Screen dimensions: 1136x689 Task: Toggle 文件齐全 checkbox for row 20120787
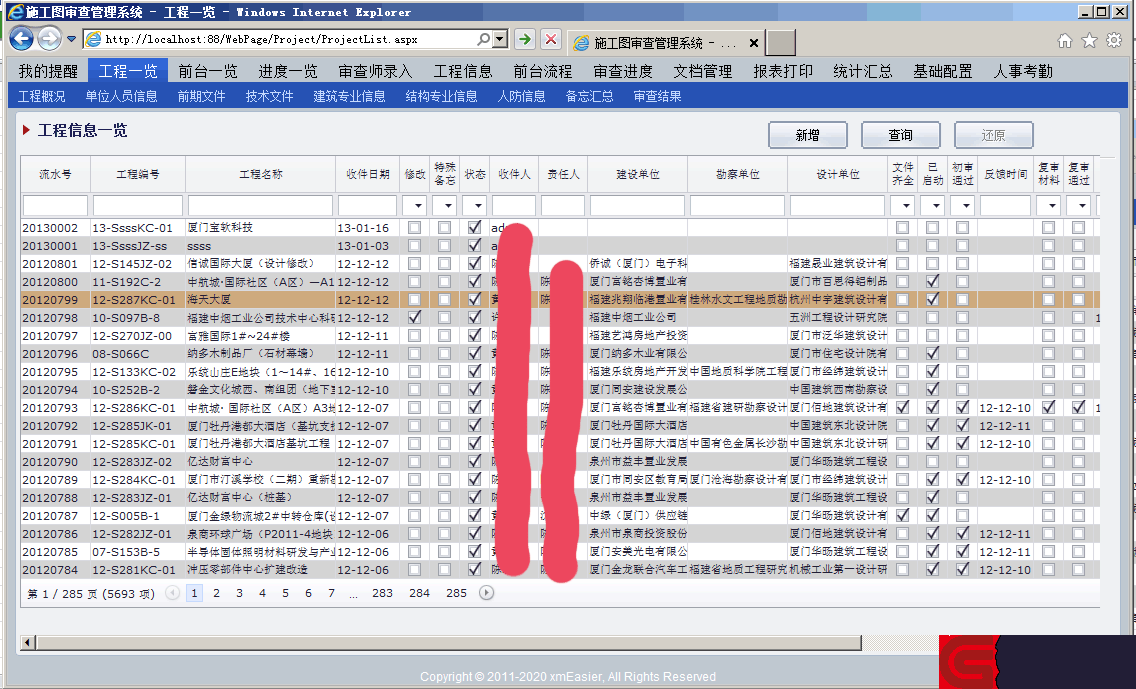pos(902,515)
